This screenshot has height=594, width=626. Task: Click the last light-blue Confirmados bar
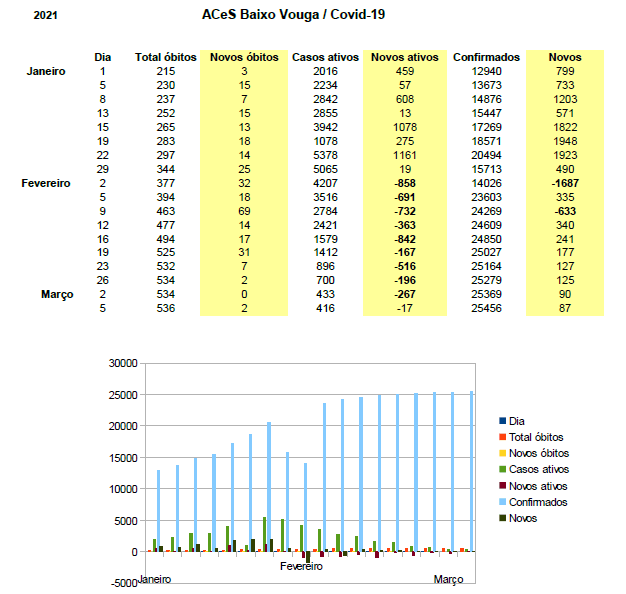(x=471, y=471)
